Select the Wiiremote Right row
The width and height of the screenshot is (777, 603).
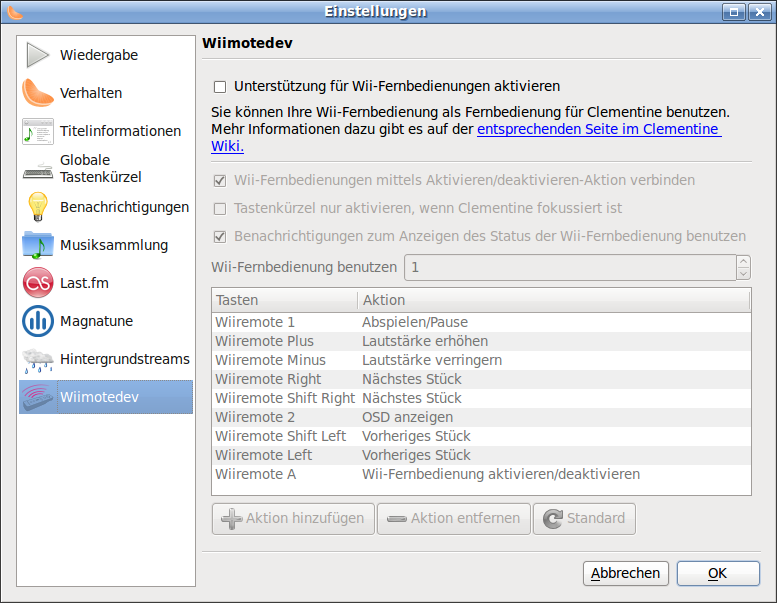click(481, 379)
